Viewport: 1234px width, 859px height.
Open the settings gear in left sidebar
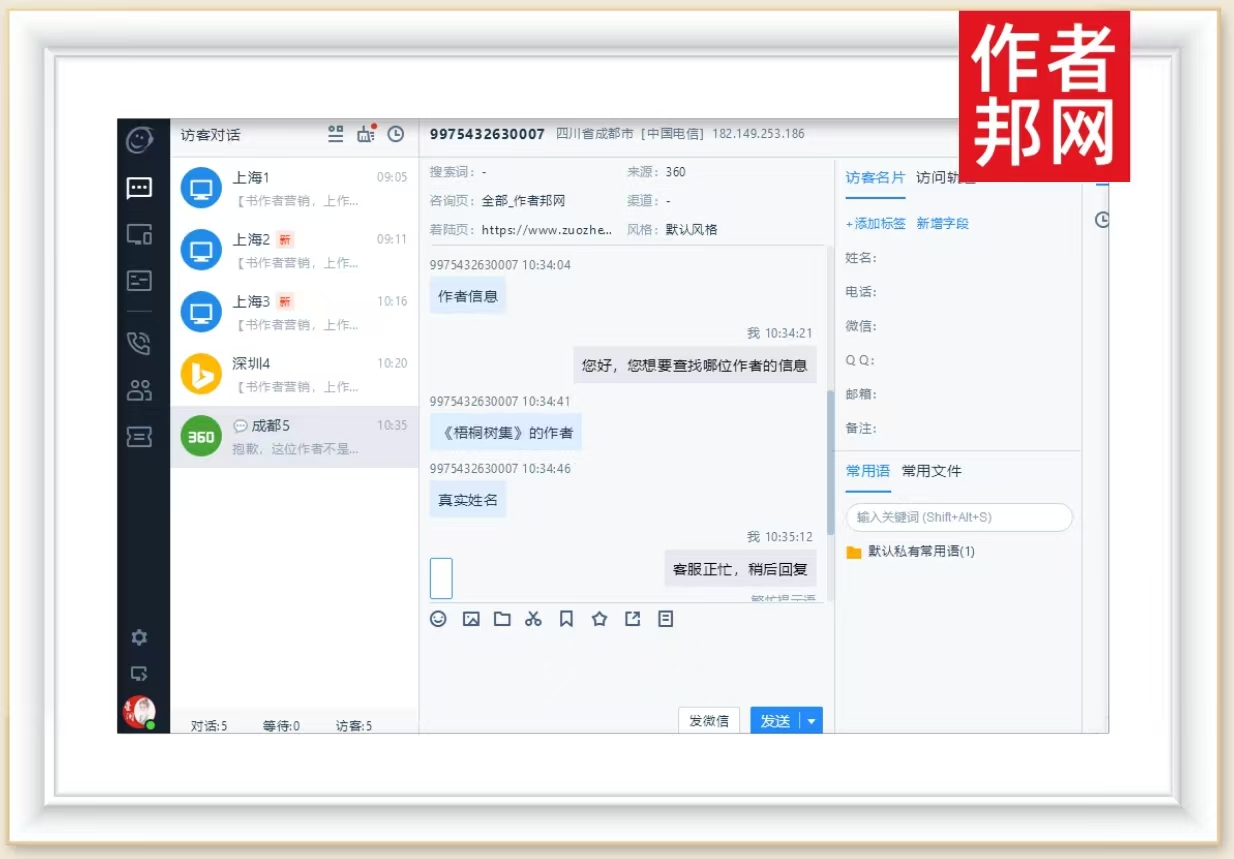click(139, 637)
